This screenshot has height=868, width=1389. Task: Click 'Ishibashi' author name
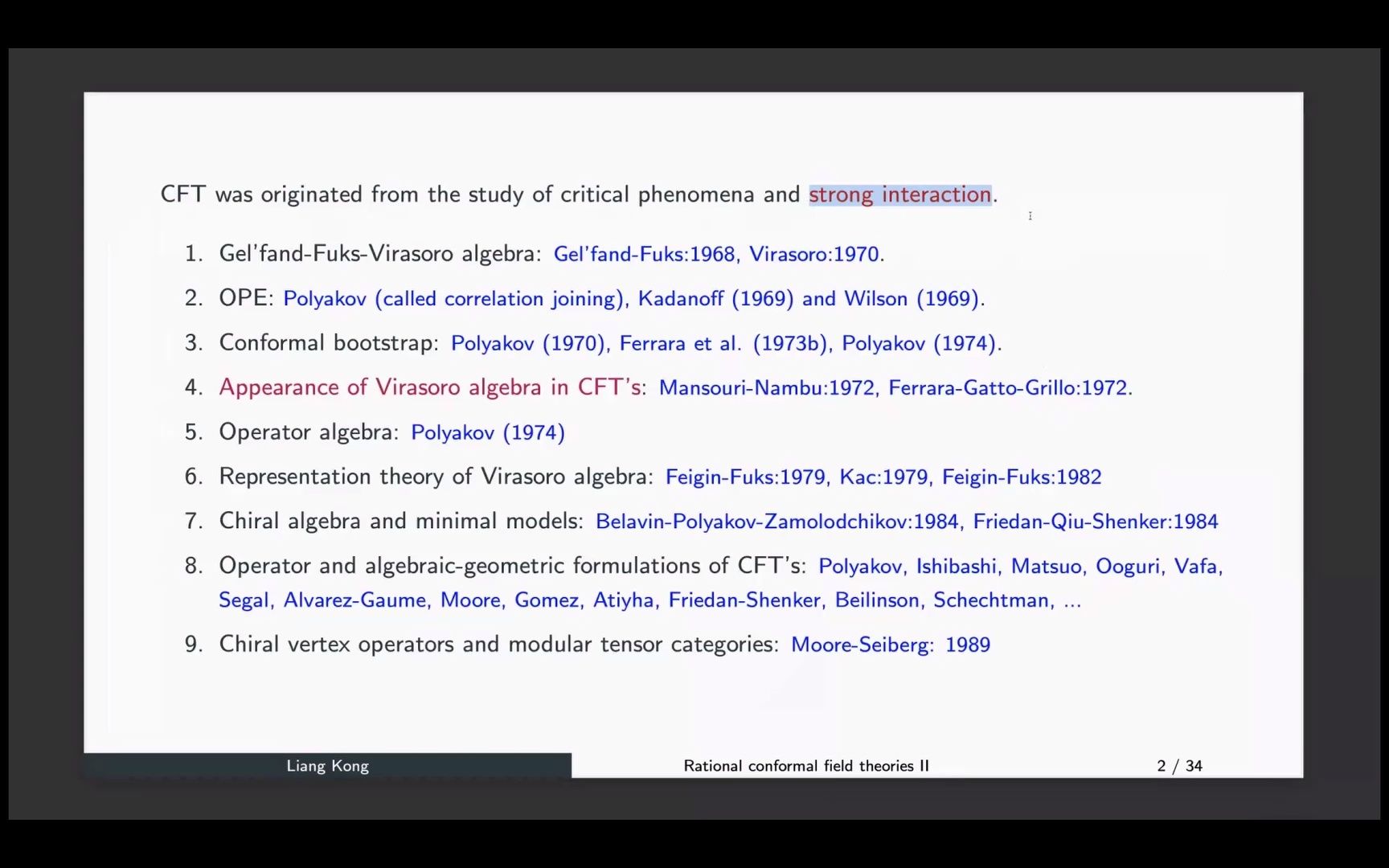957,567
